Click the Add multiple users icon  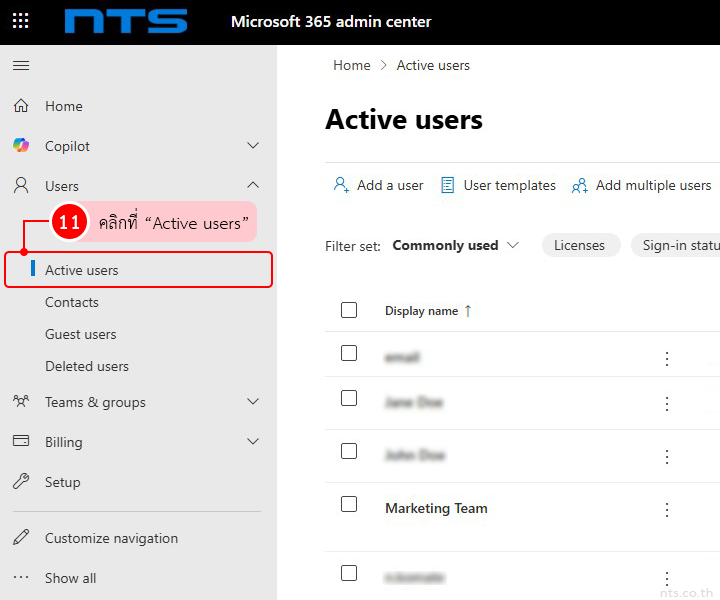580,186
